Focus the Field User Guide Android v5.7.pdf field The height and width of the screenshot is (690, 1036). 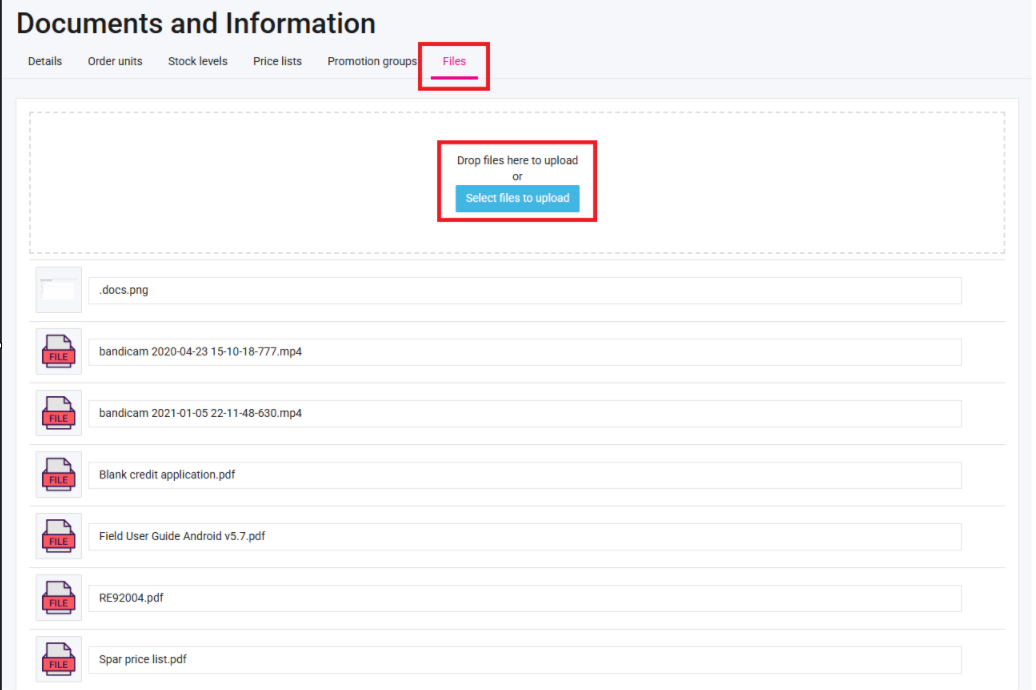point(524,536)
